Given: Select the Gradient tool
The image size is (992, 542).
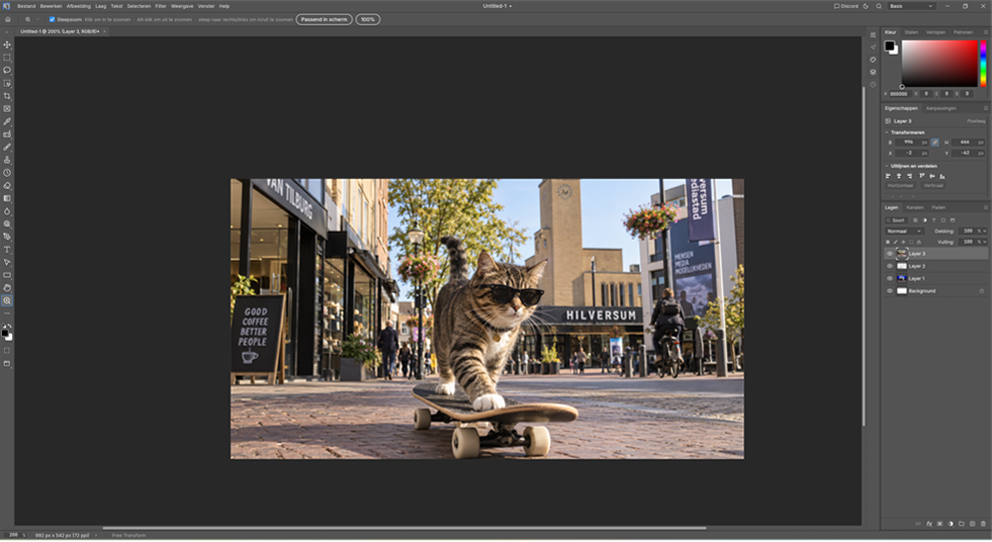Looking at the screenshot, I should 7,199.
